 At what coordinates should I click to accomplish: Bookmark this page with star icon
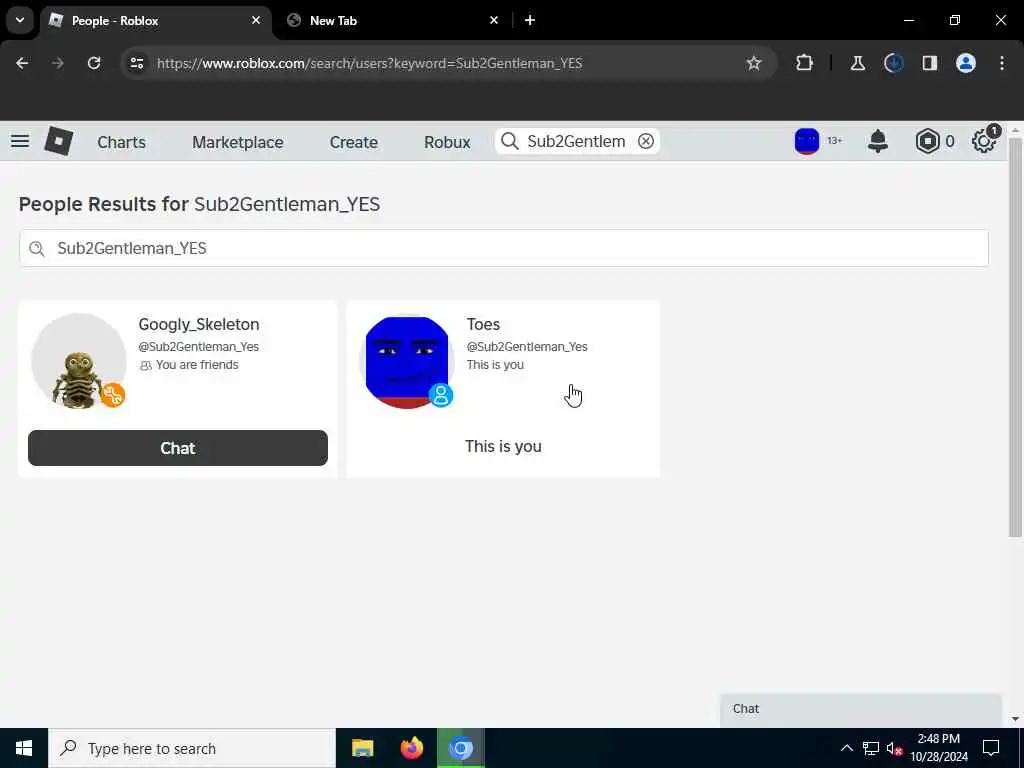coord(754,63)
